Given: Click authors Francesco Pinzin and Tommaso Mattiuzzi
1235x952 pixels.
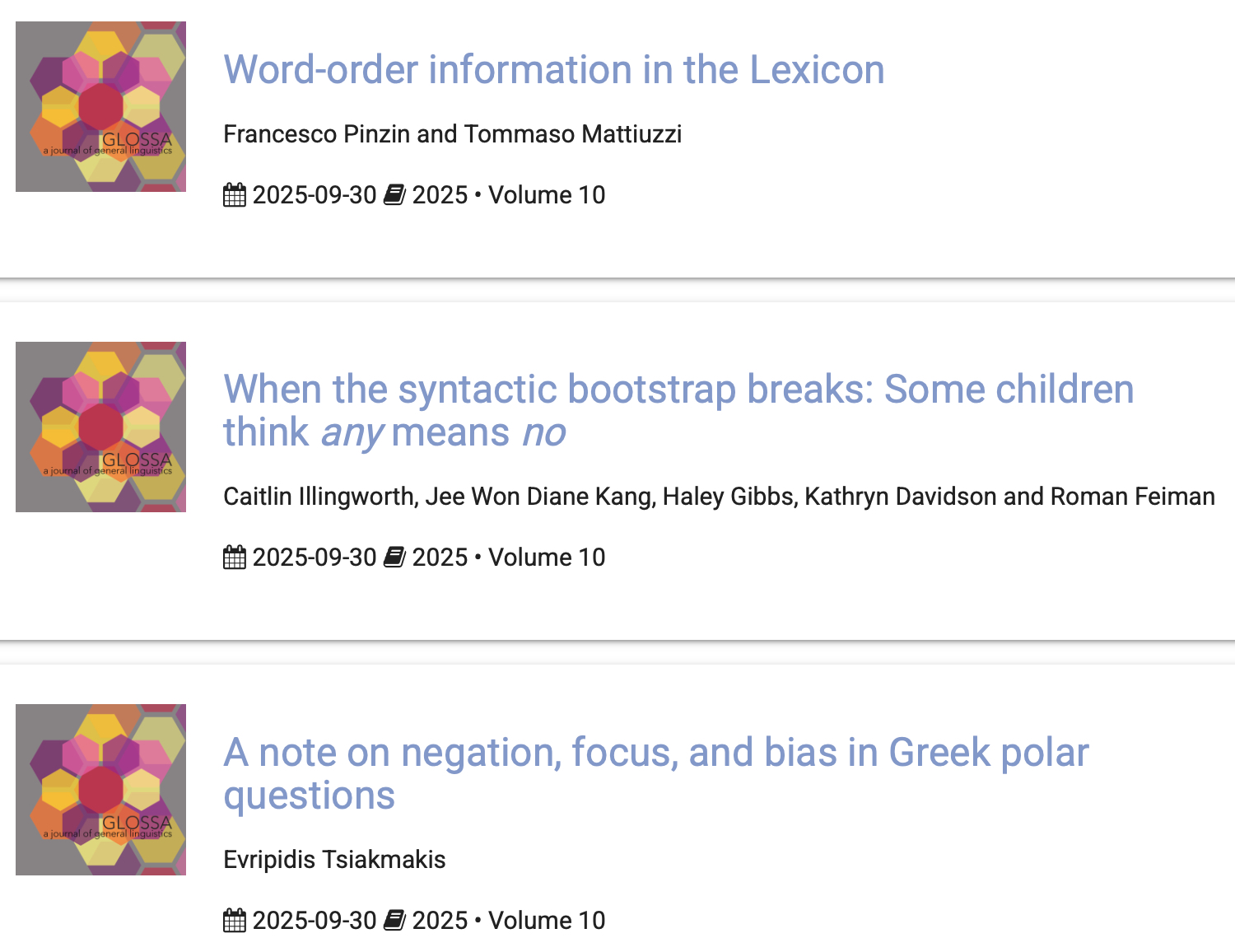Looking at the screenshot, I should 452,134.
